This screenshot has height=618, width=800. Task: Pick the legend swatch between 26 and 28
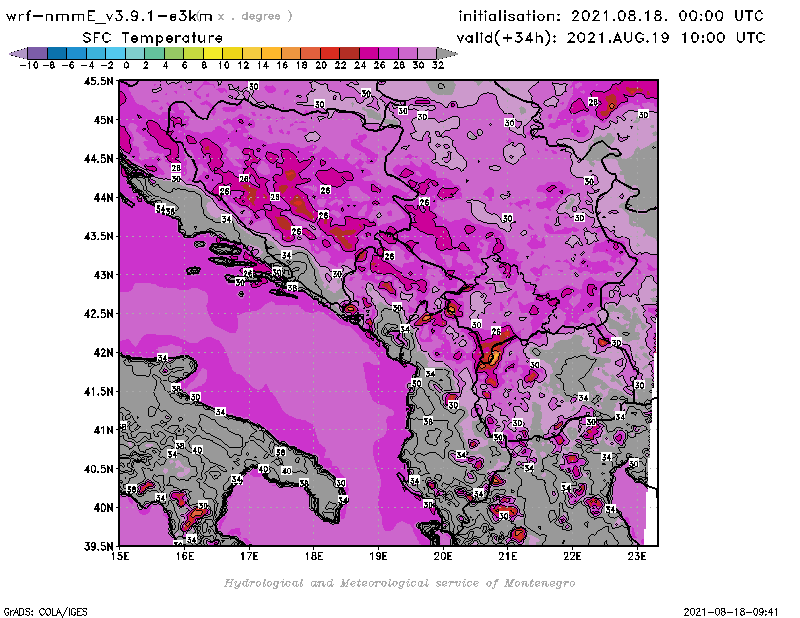[x=388, y=53]
